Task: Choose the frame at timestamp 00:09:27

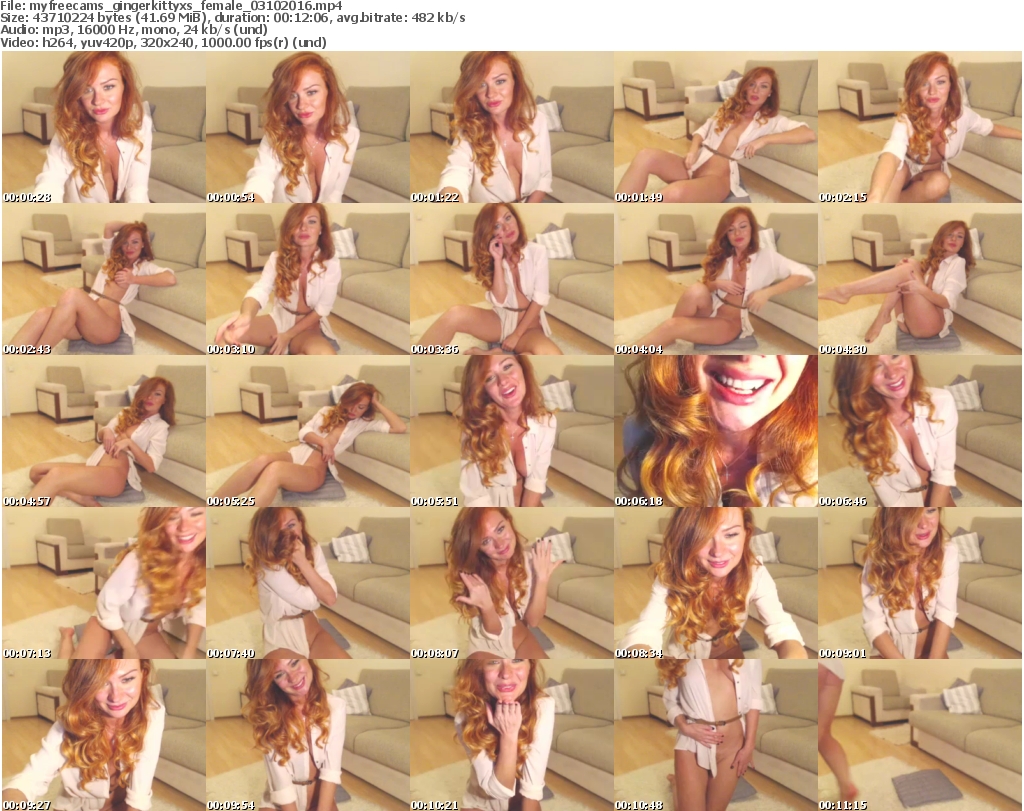Action: click(104, 735)
